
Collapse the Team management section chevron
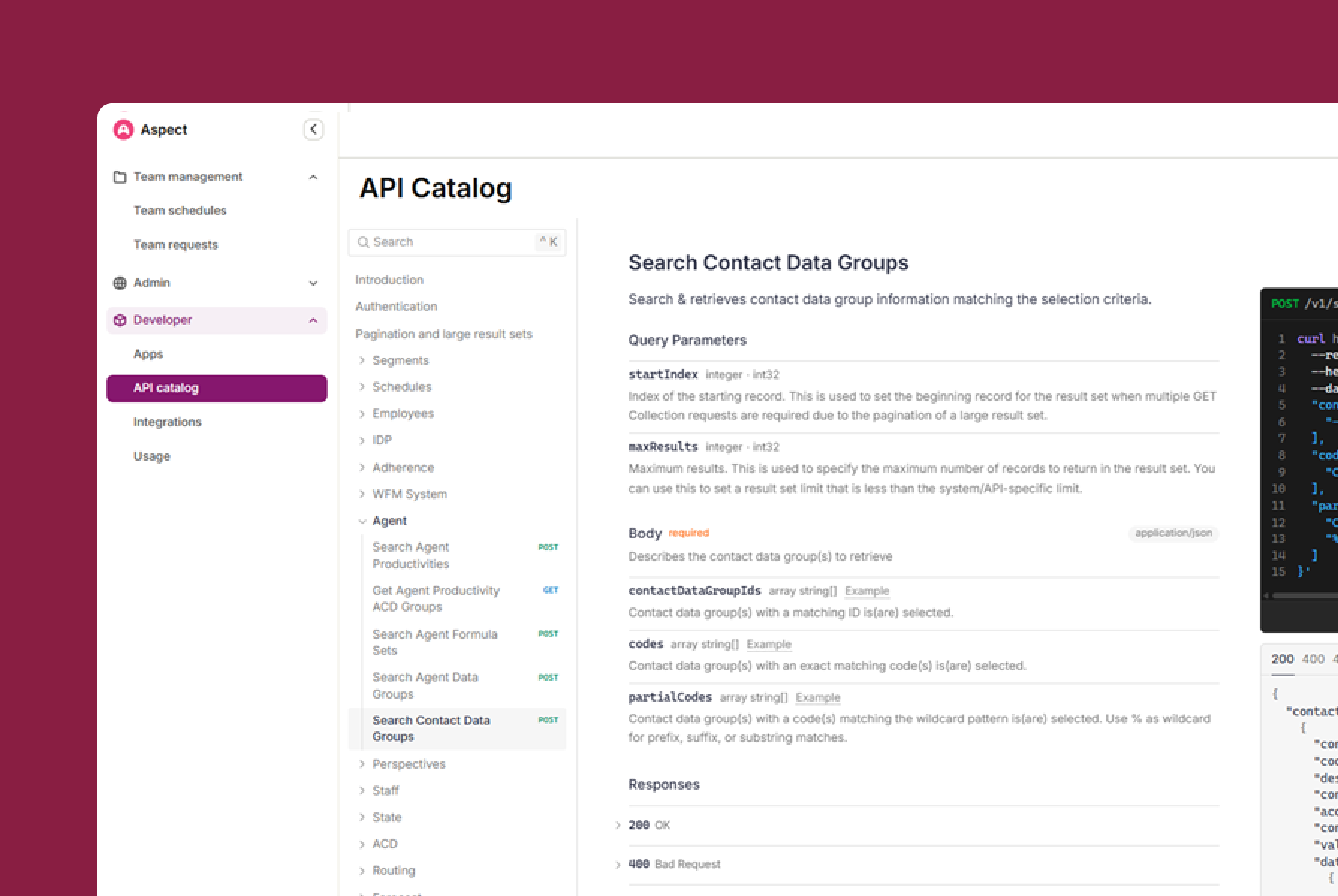click(x=314, y=177)
